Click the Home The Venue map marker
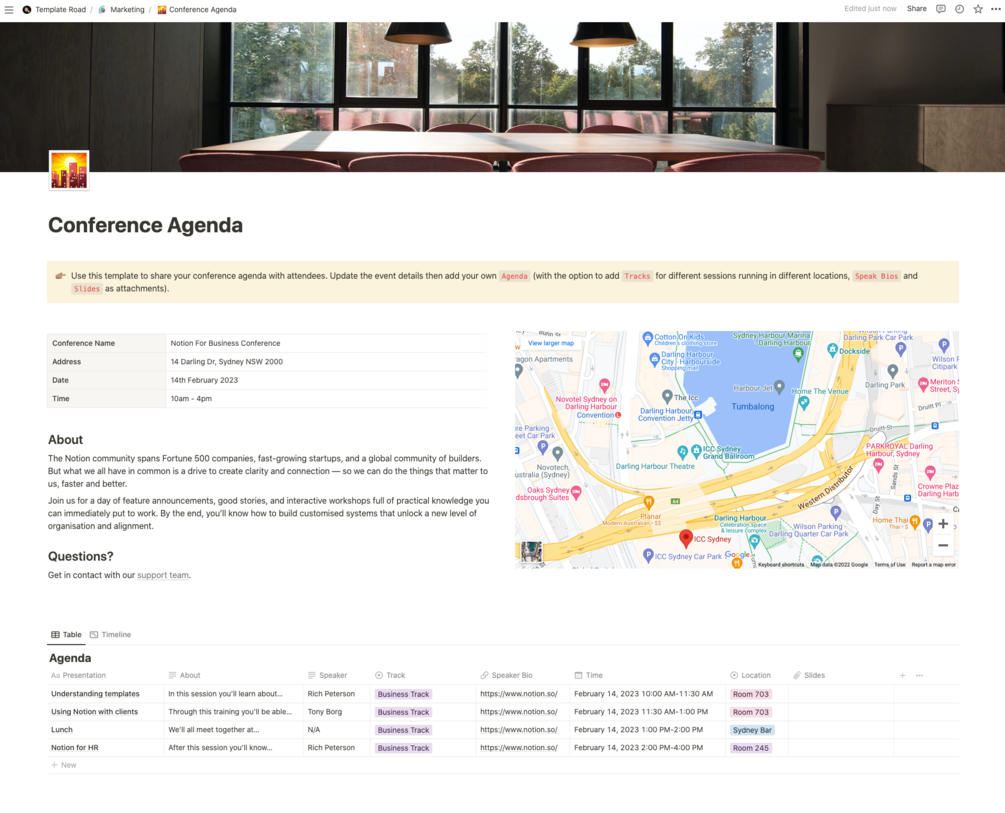The image size is (1005, 813). point(804,403)
